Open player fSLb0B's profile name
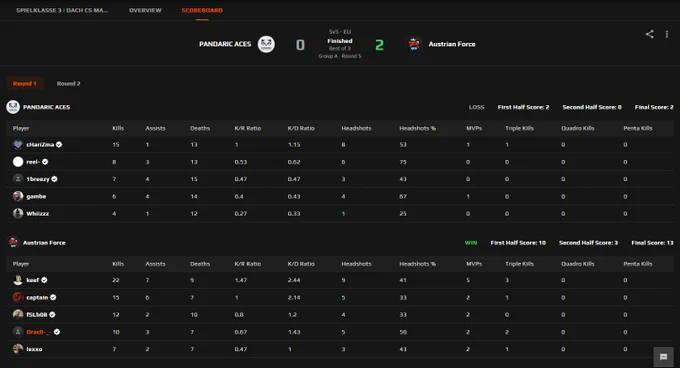The height and width of the screenshot is (368, 680). pos(36,314)
